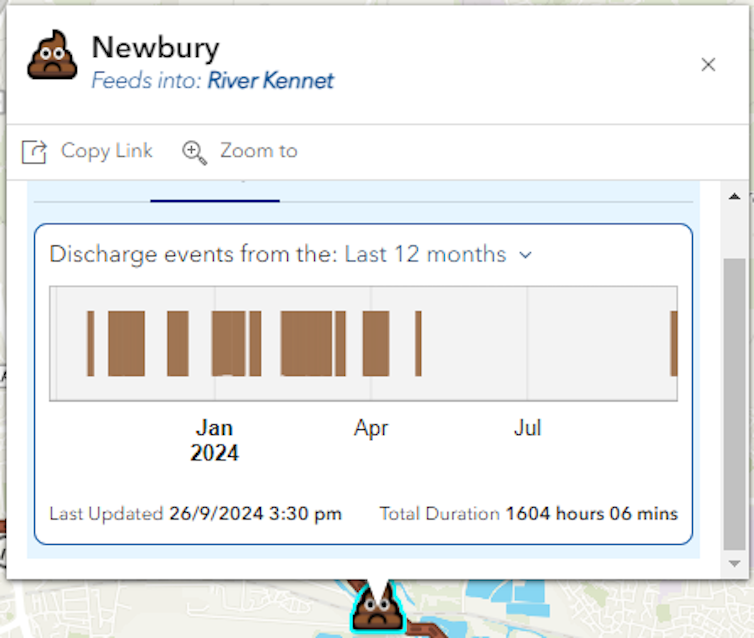Click the chevron beside Last 12 months
This screenshot has width=754, height=638.
click(x=526, y=255)
